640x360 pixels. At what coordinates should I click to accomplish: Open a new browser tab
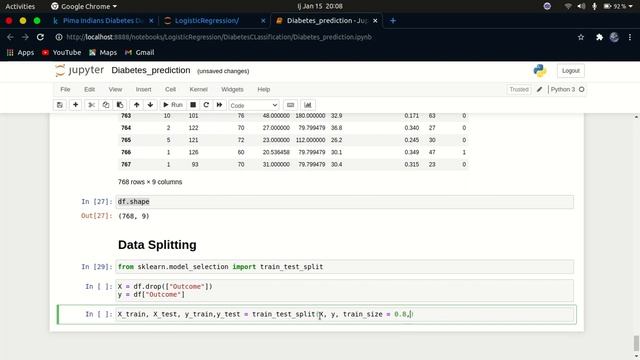393,20
